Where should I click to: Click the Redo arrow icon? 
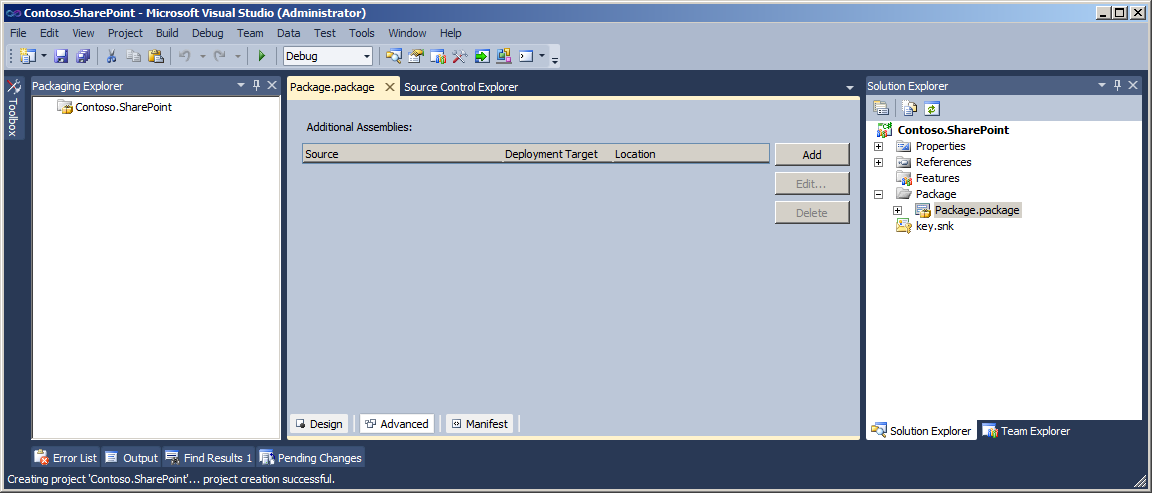point(219,56)
